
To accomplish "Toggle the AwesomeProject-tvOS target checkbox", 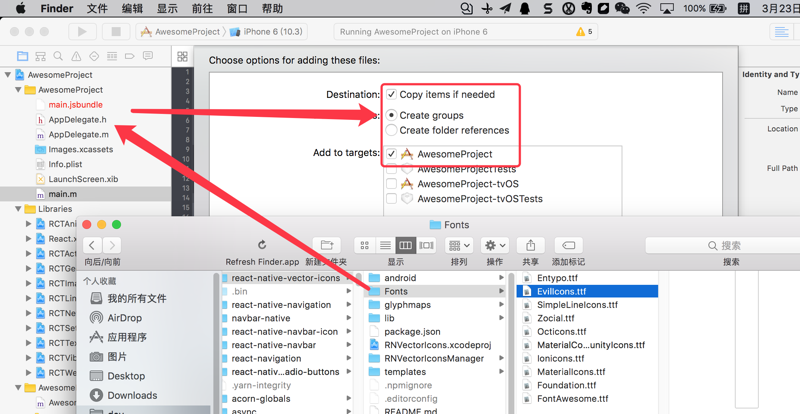I will coord(391,184).
